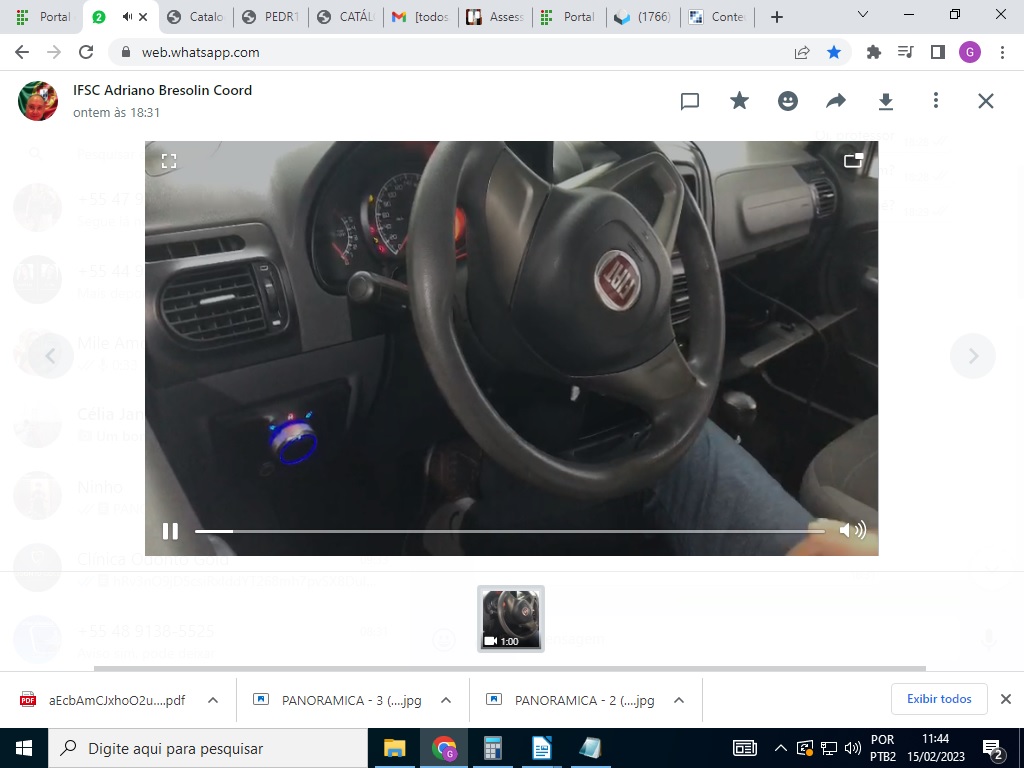
Task: Open picture-in-picture for the video
Action: 853,161
